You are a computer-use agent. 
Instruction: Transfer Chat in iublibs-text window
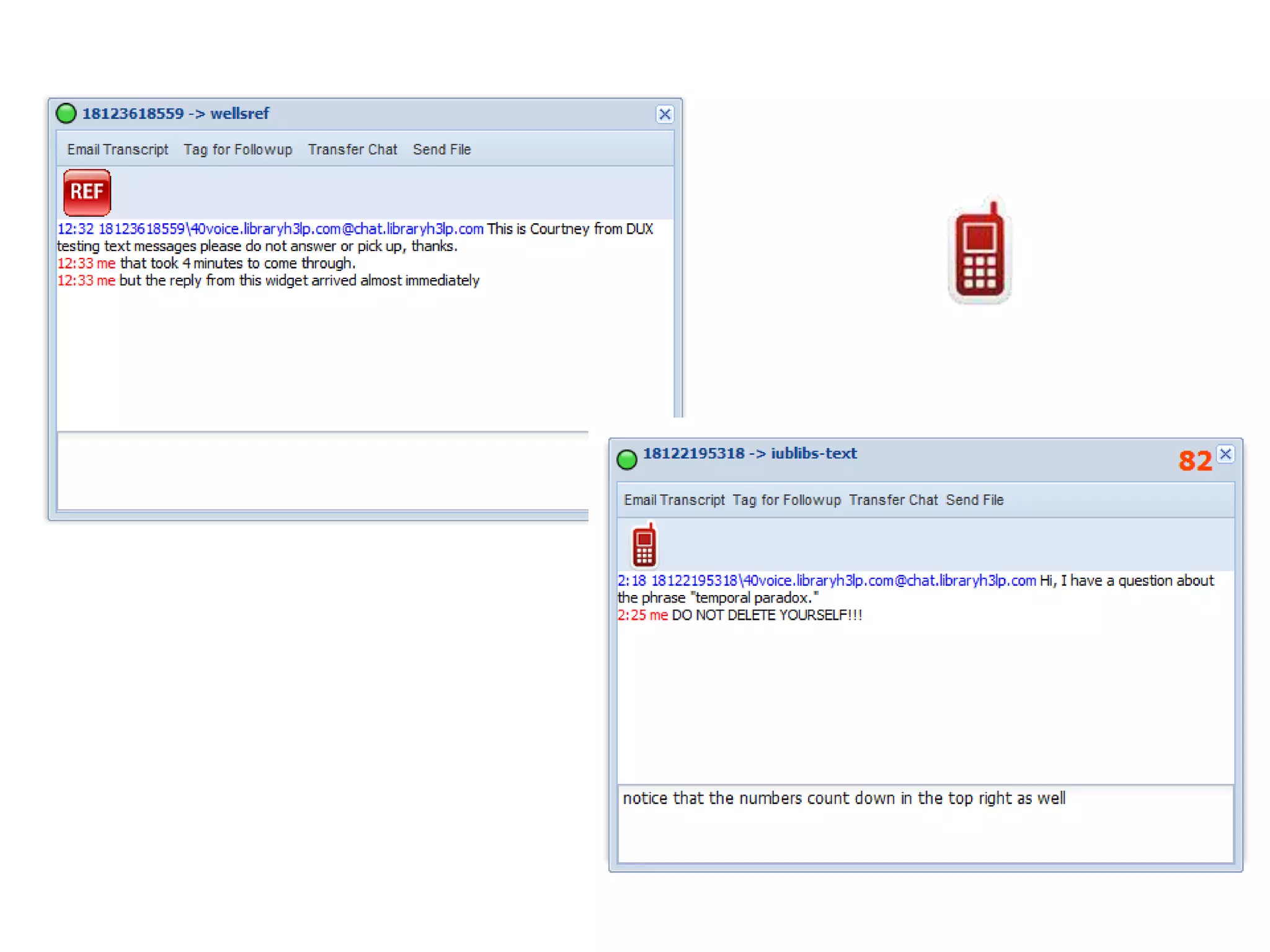tap(893, 500)
